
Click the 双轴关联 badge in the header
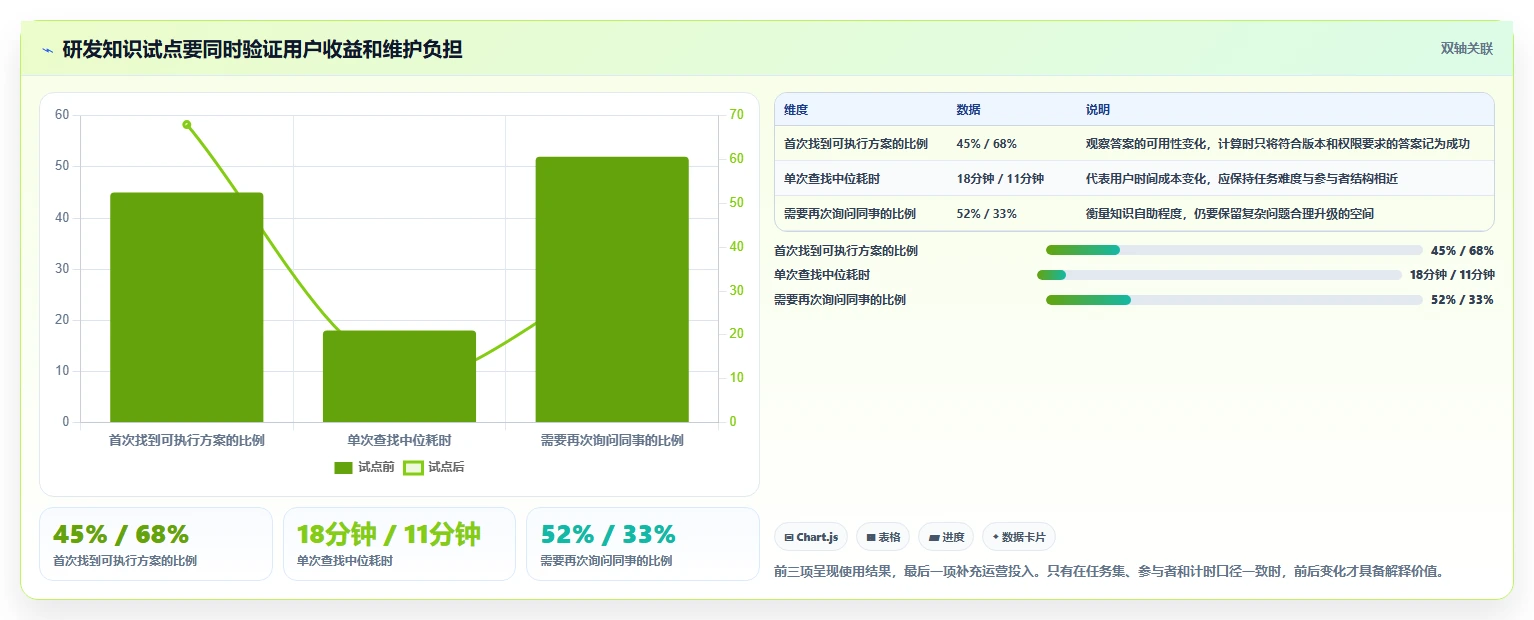click(x=1466, y=49)
